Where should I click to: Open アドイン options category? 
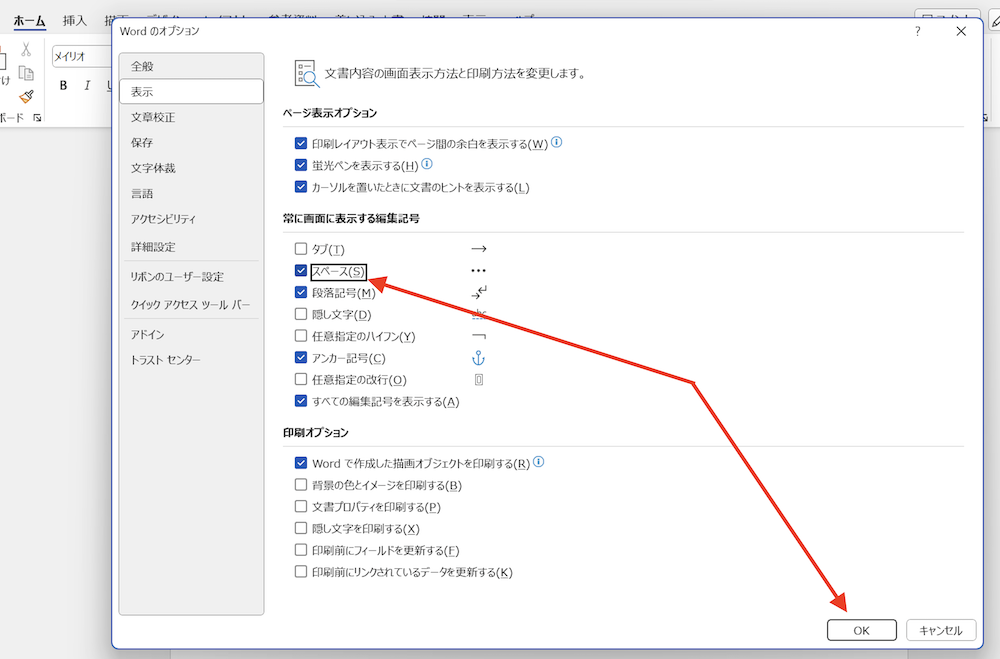191,335
